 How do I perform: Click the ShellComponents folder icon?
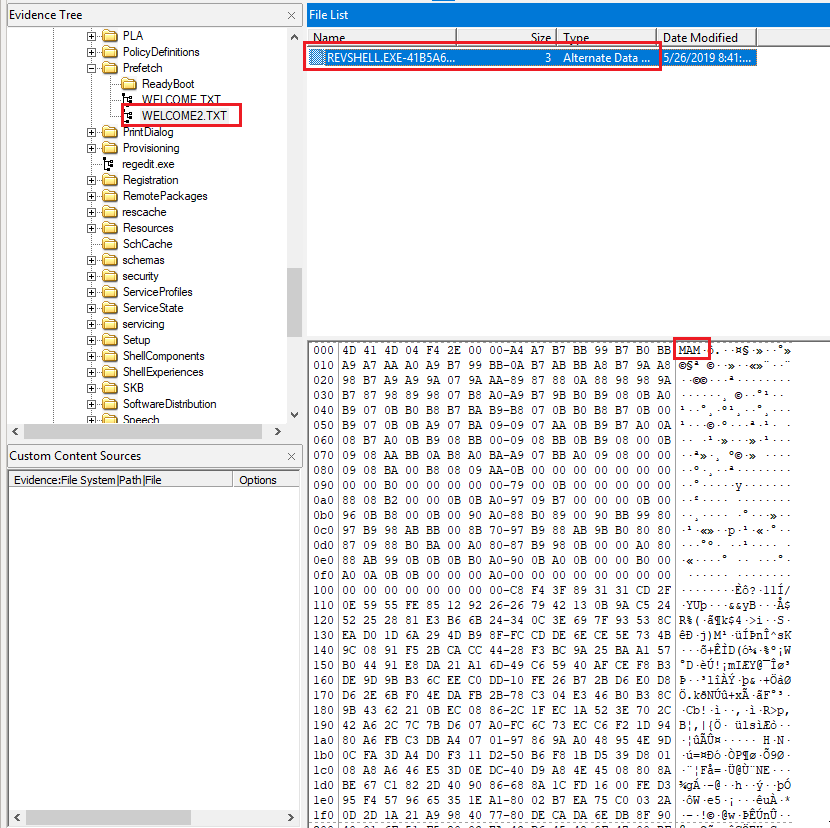pos(110,356)
